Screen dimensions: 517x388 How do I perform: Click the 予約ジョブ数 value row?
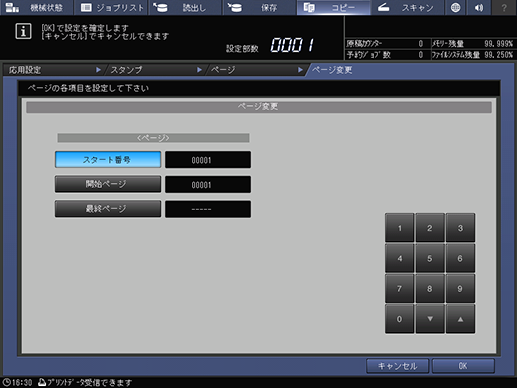pyautogui.click(x=387, y=55)
